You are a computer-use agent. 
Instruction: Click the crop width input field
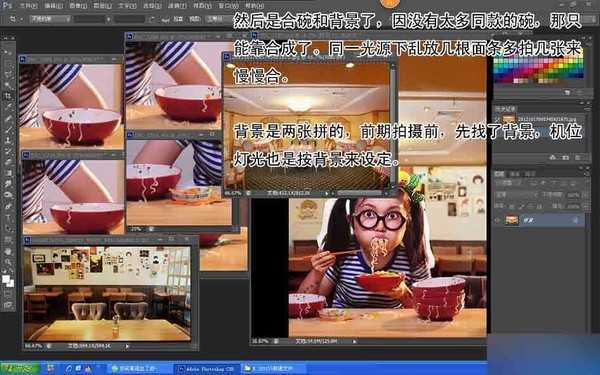[x=90, y=19]
